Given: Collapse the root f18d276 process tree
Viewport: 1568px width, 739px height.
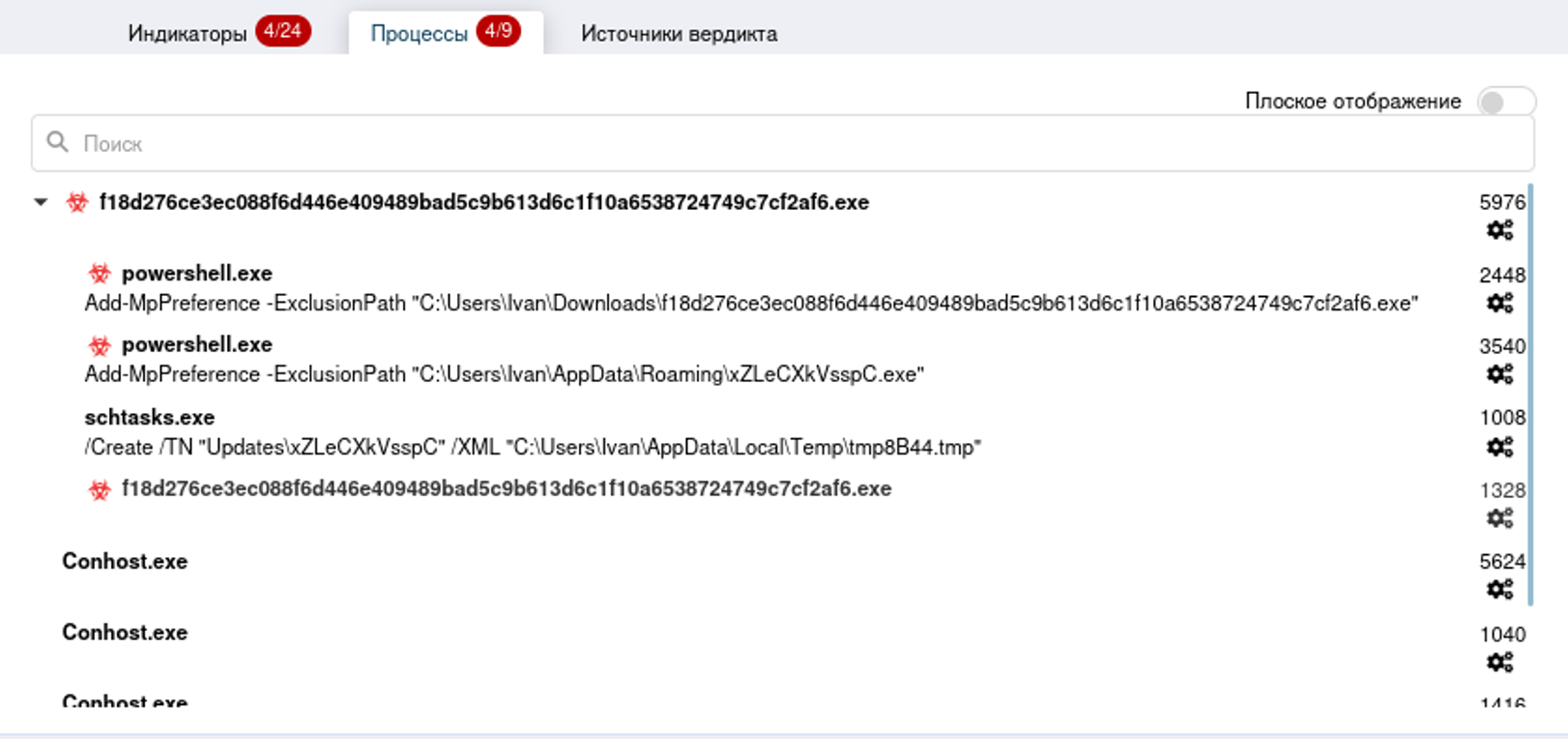Looking at the screenshot, I should (x=41, y=202).
